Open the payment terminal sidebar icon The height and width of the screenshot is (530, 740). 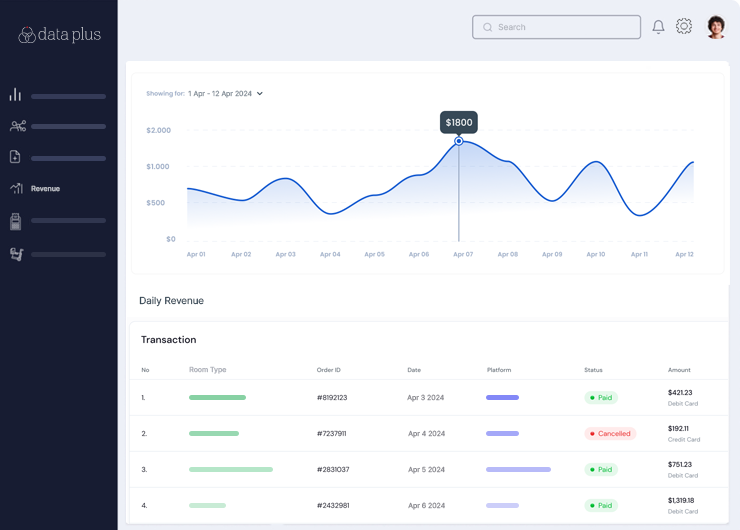pos(16,221)
